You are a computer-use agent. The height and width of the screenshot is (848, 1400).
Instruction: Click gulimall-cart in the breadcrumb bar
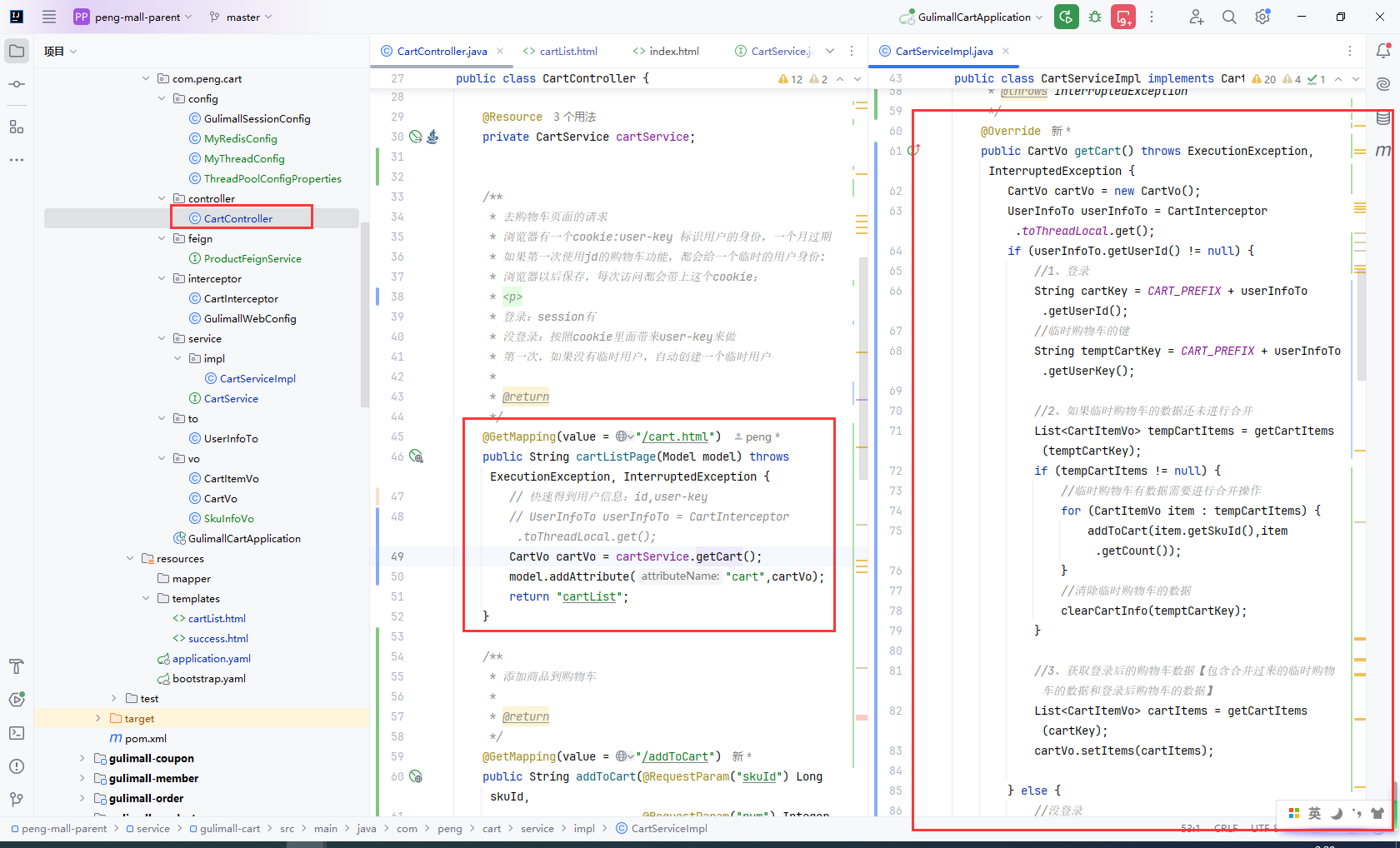[225, 828]
